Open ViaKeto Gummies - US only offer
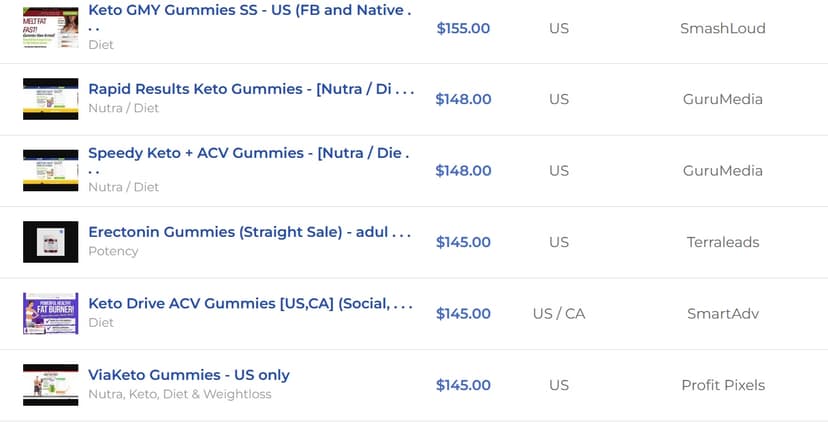Viewport: 828px width, 422px height. pyautogui.click(x=189, y=375)
